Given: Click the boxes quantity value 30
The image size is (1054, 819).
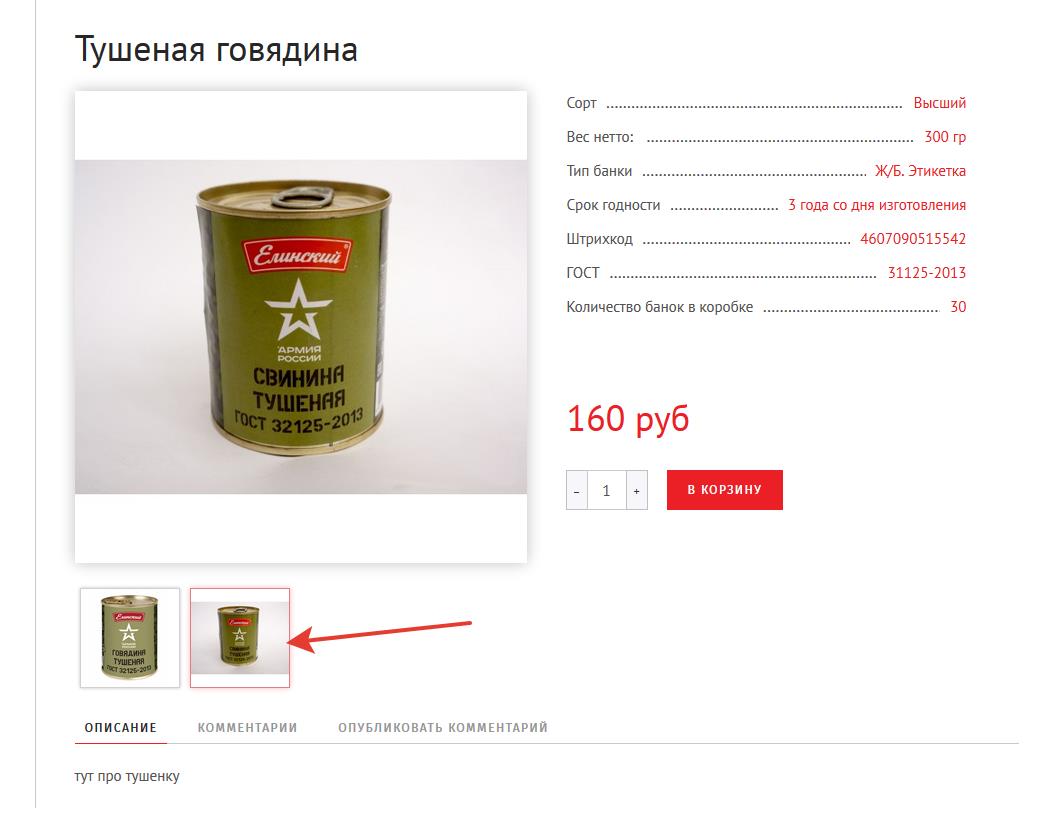Looking at the screenshot, I should [x=958, y=307].
